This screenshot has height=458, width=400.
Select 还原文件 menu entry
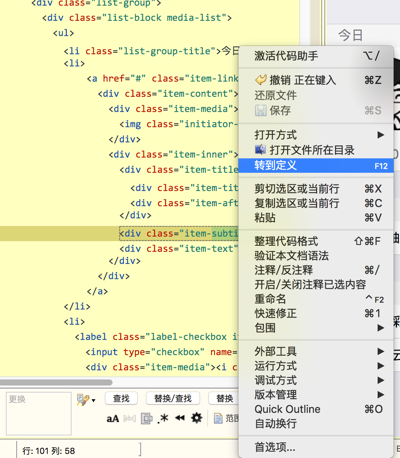(316, 95)
